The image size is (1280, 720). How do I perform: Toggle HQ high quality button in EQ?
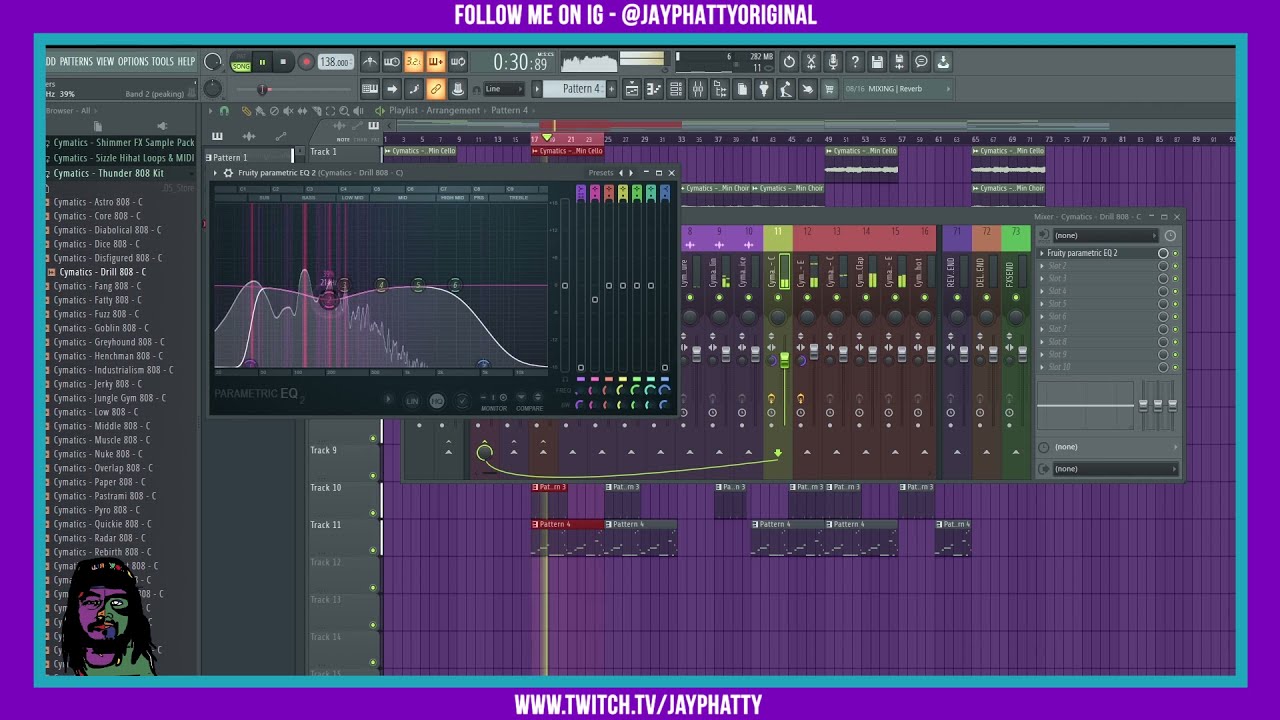click(x=437, y=400)
